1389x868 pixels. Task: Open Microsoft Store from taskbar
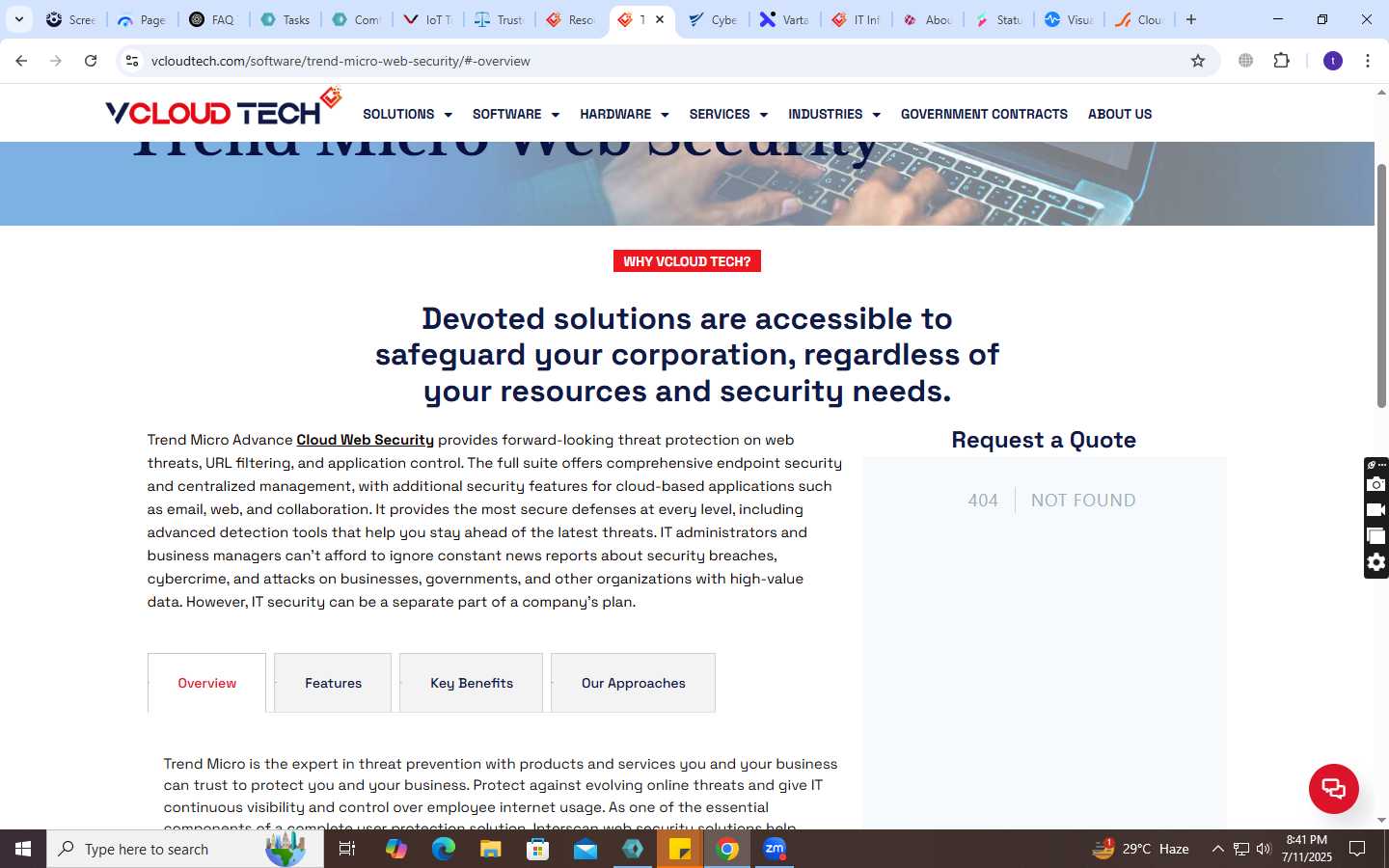(537, 849)
